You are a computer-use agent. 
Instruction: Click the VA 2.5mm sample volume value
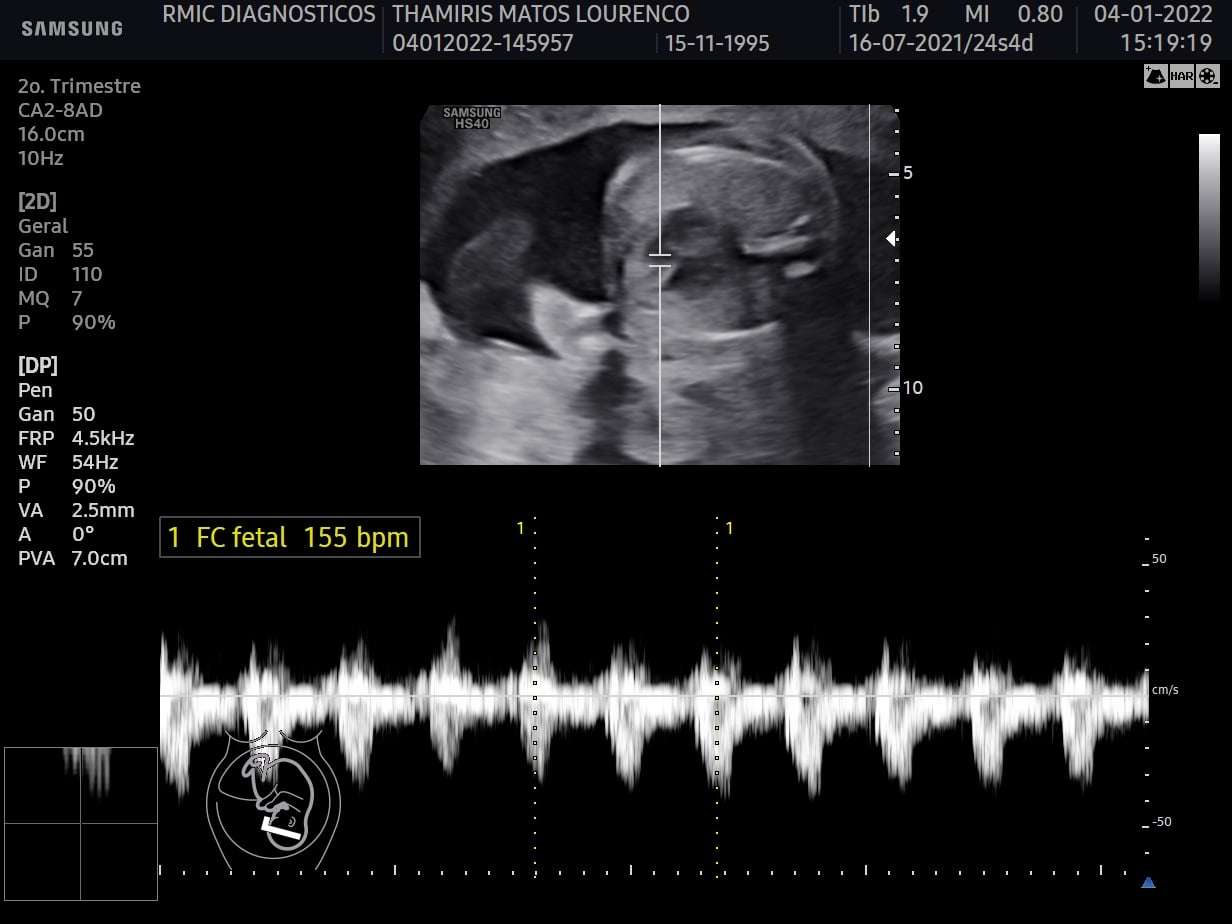click(x=76, y=510)
